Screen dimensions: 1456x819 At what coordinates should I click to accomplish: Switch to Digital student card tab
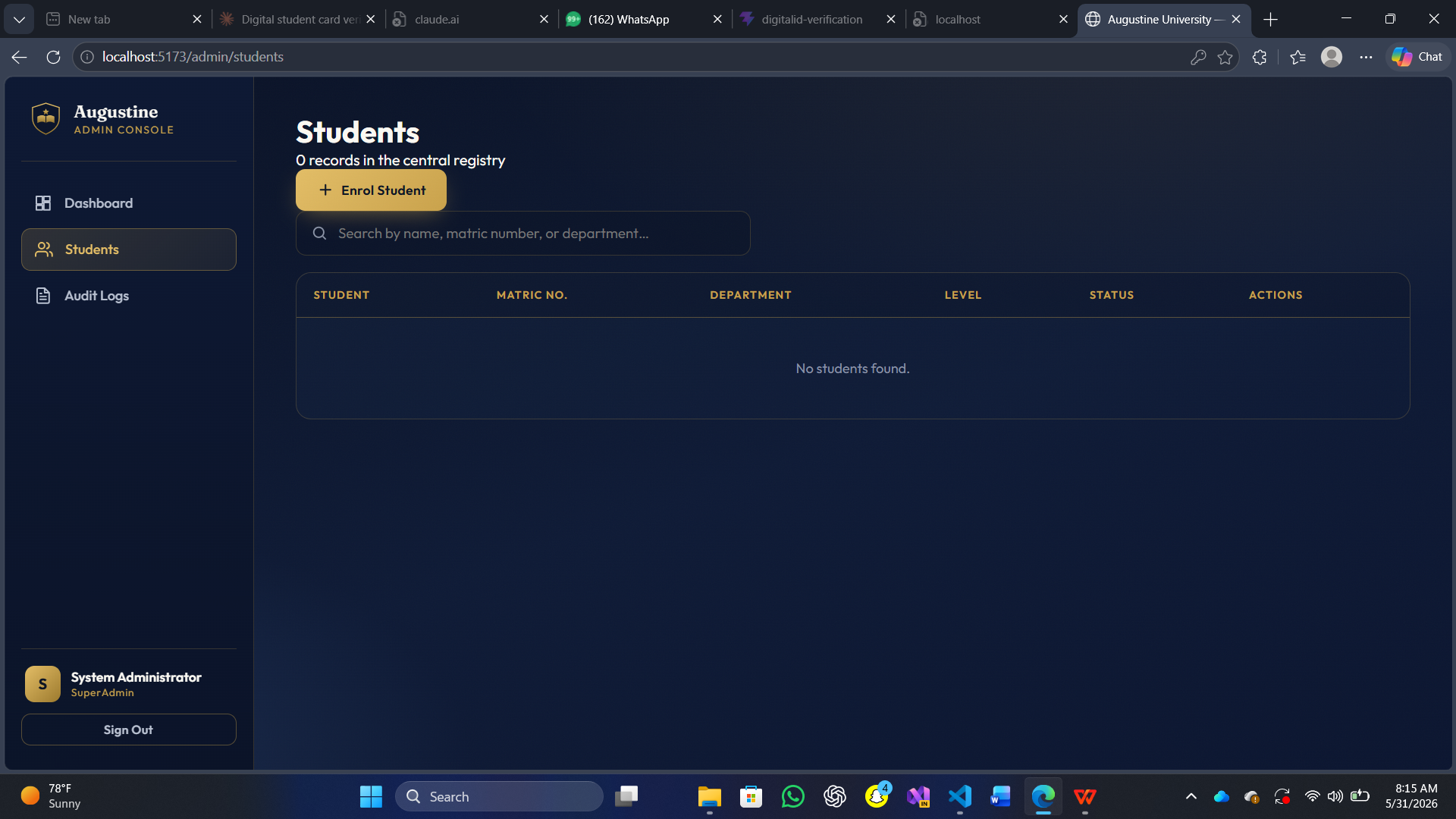[297, 19]
